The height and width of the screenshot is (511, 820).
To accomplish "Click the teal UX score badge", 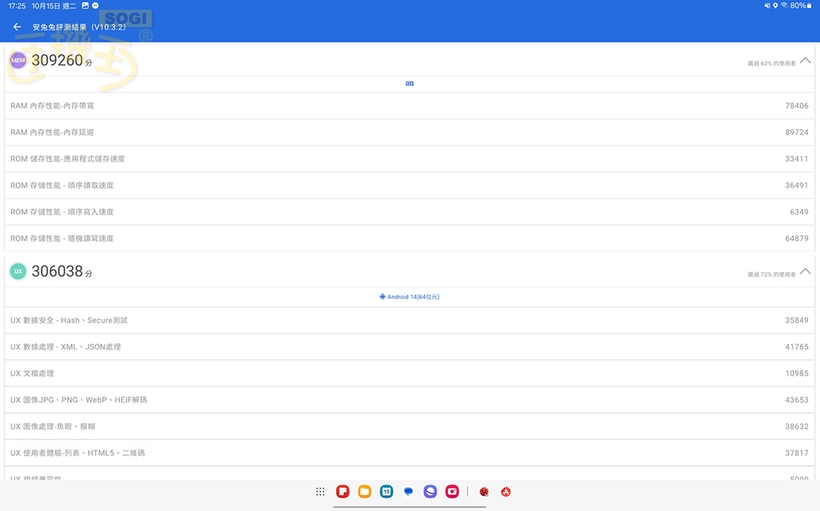I will point(18,271).
